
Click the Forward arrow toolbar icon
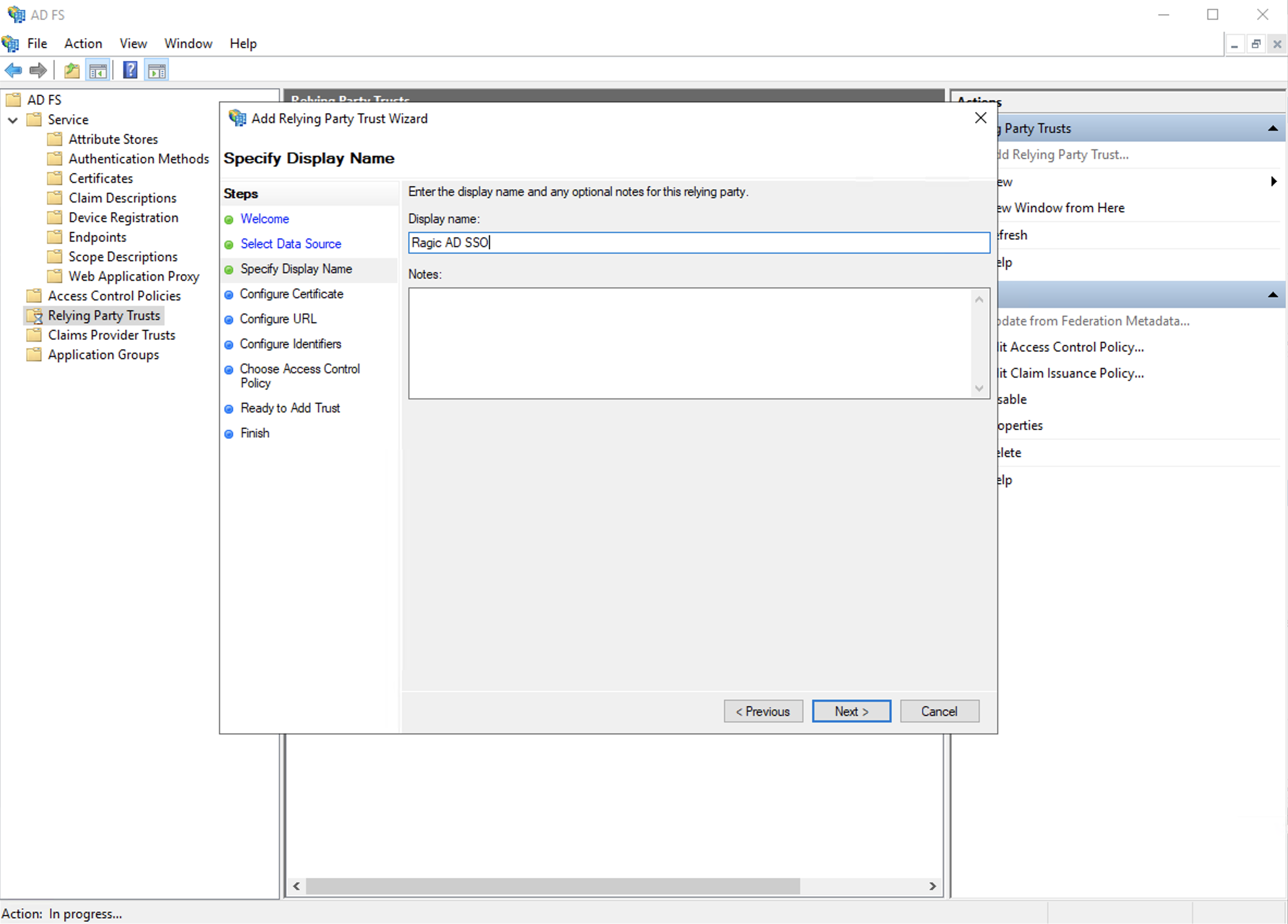click(x=38, y=70)
